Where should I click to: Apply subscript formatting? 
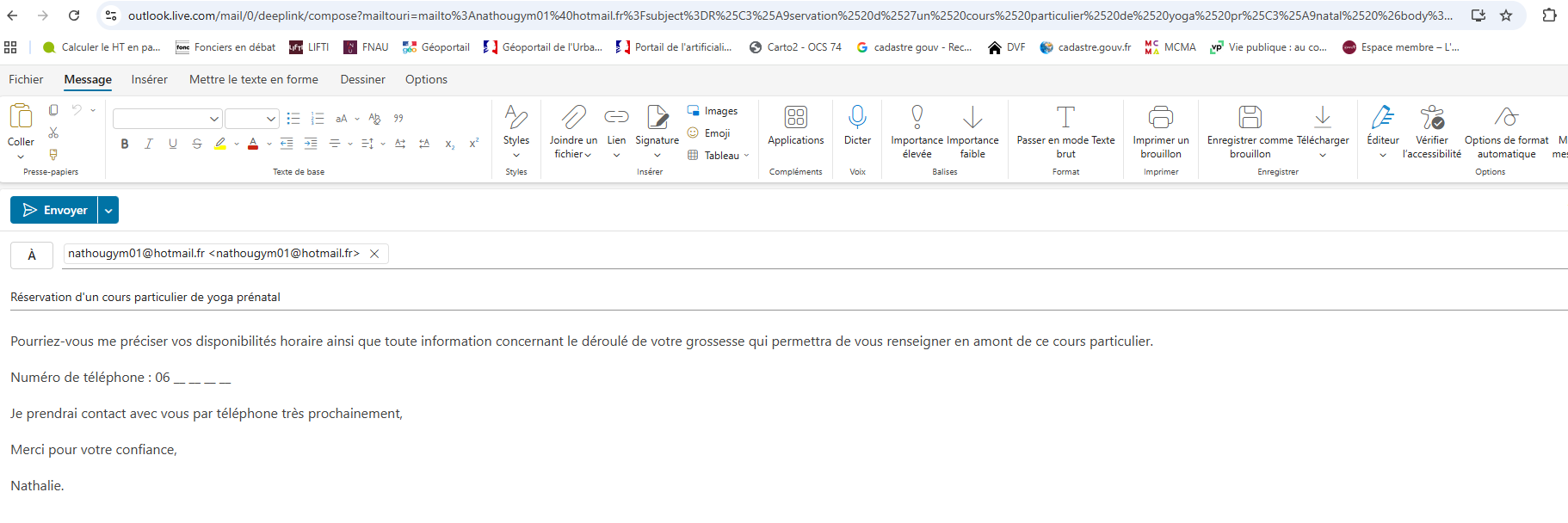[449, 144]
